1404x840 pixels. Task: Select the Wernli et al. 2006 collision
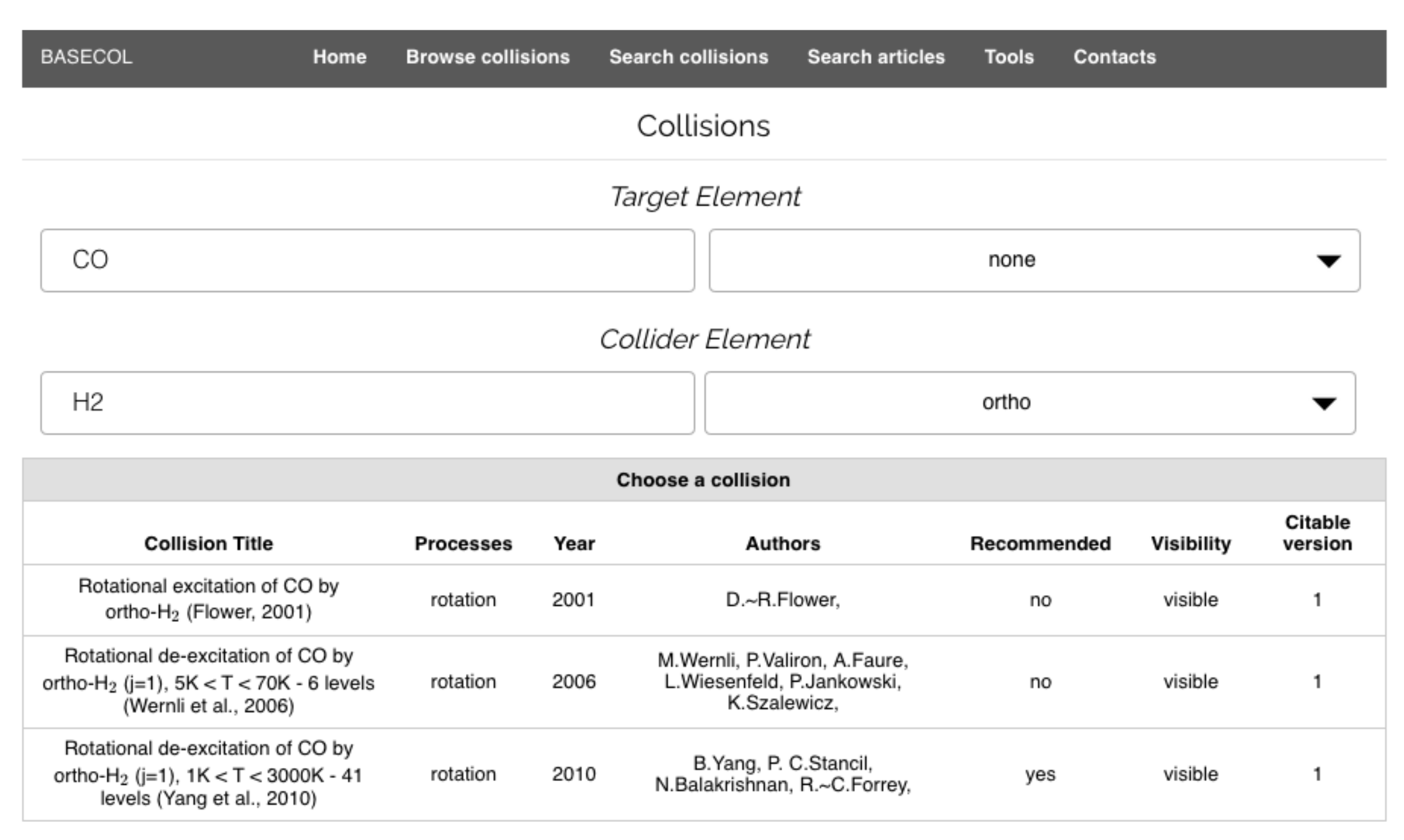(209, 682)
